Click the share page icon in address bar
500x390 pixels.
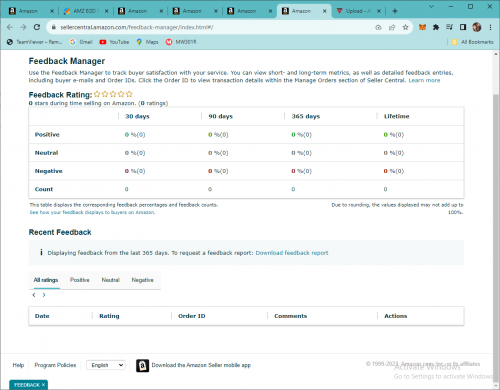tap(392, 27)
